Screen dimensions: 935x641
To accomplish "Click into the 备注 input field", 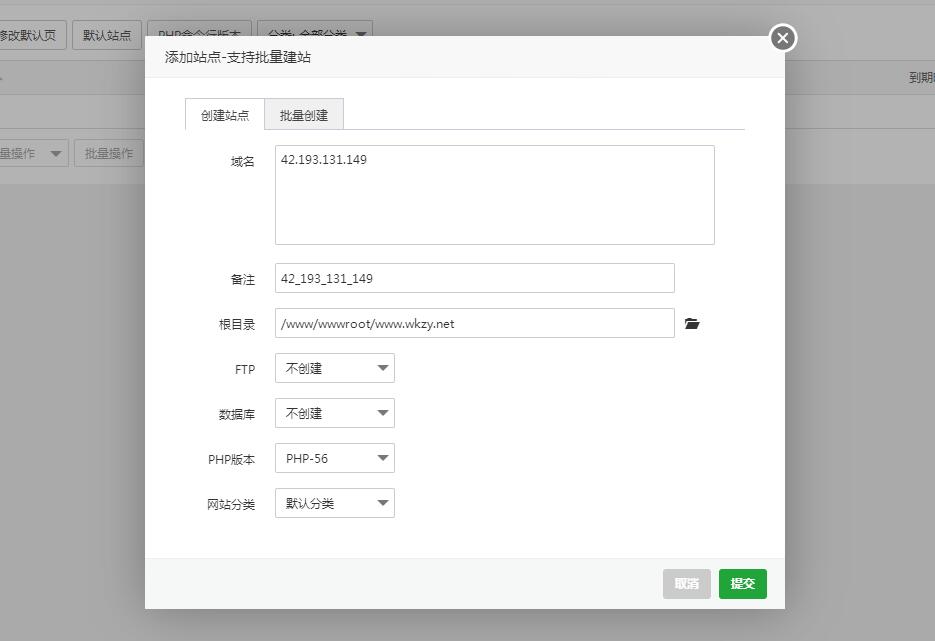I will pos(474,278).
